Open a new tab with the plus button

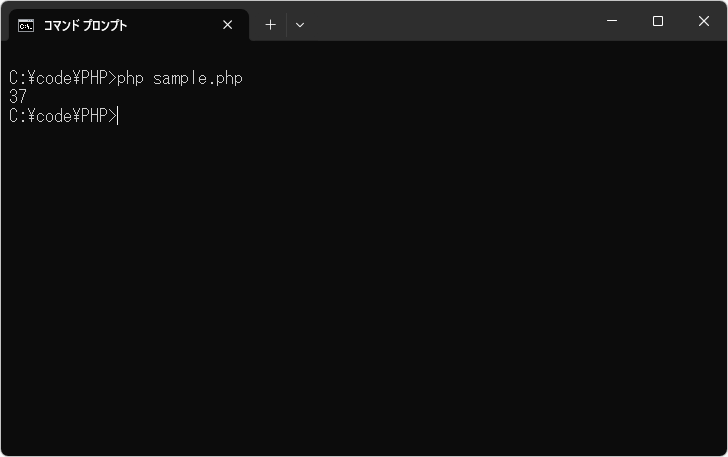tap(270, 25)
